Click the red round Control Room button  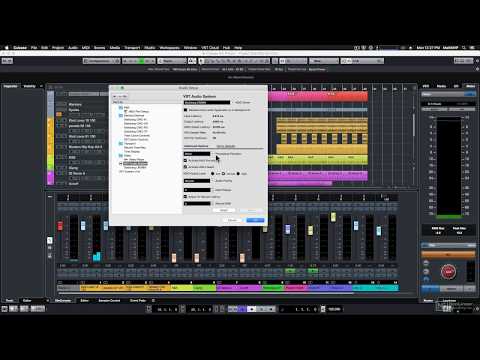[448, 272]
